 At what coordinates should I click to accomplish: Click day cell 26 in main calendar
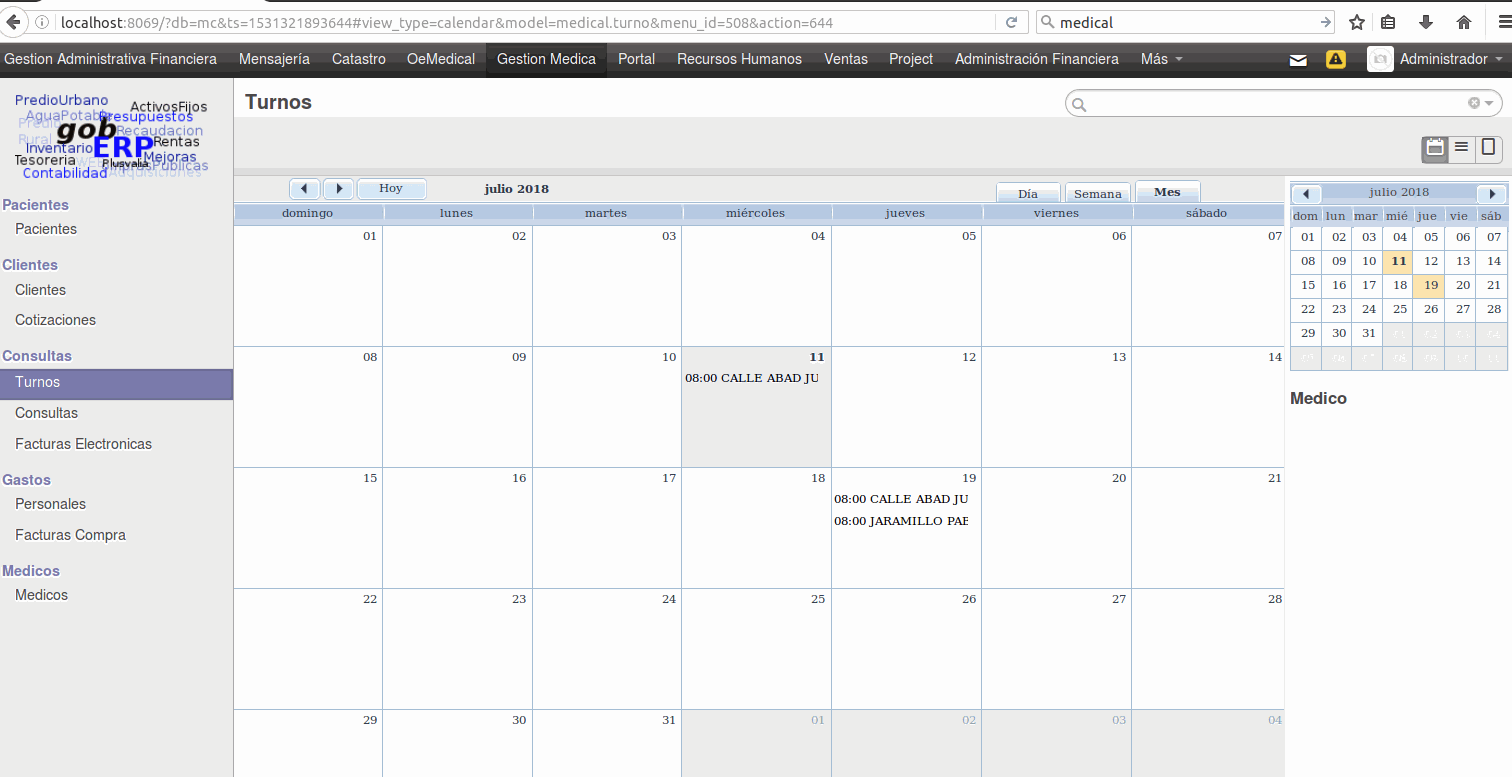tap(906, 649)
